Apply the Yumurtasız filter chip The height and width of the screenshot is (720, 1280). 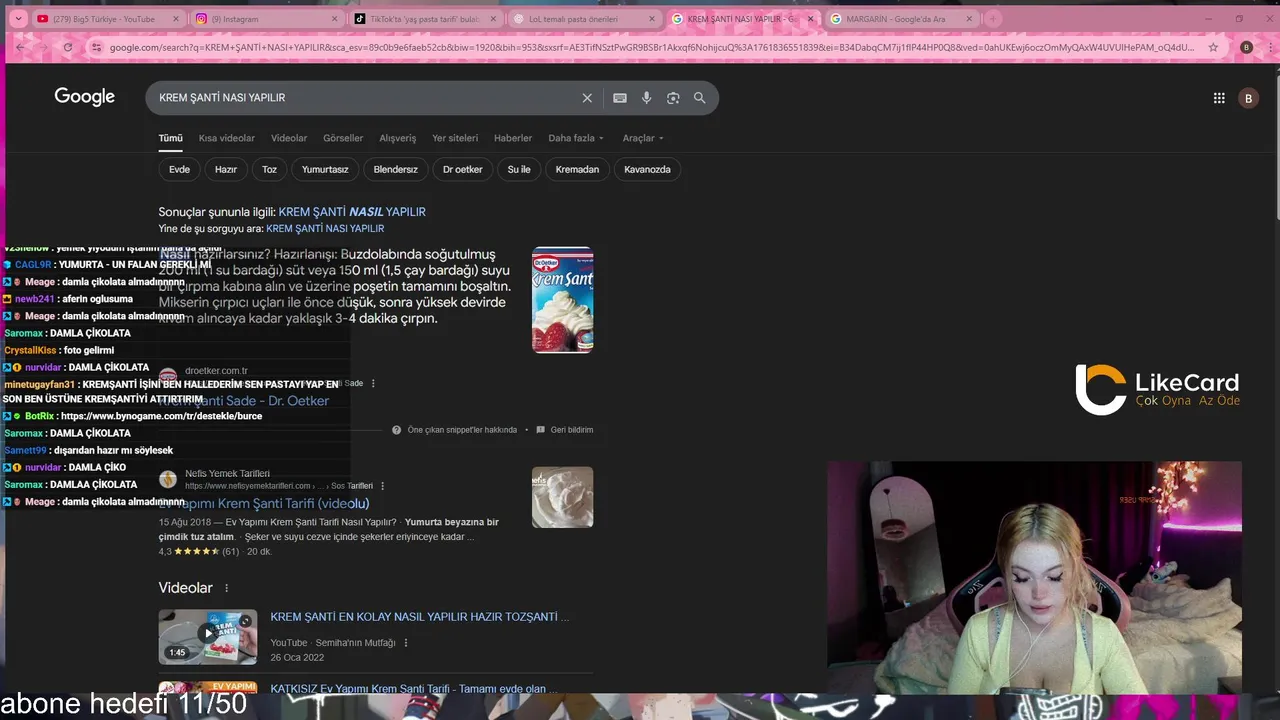coord(325,169)
